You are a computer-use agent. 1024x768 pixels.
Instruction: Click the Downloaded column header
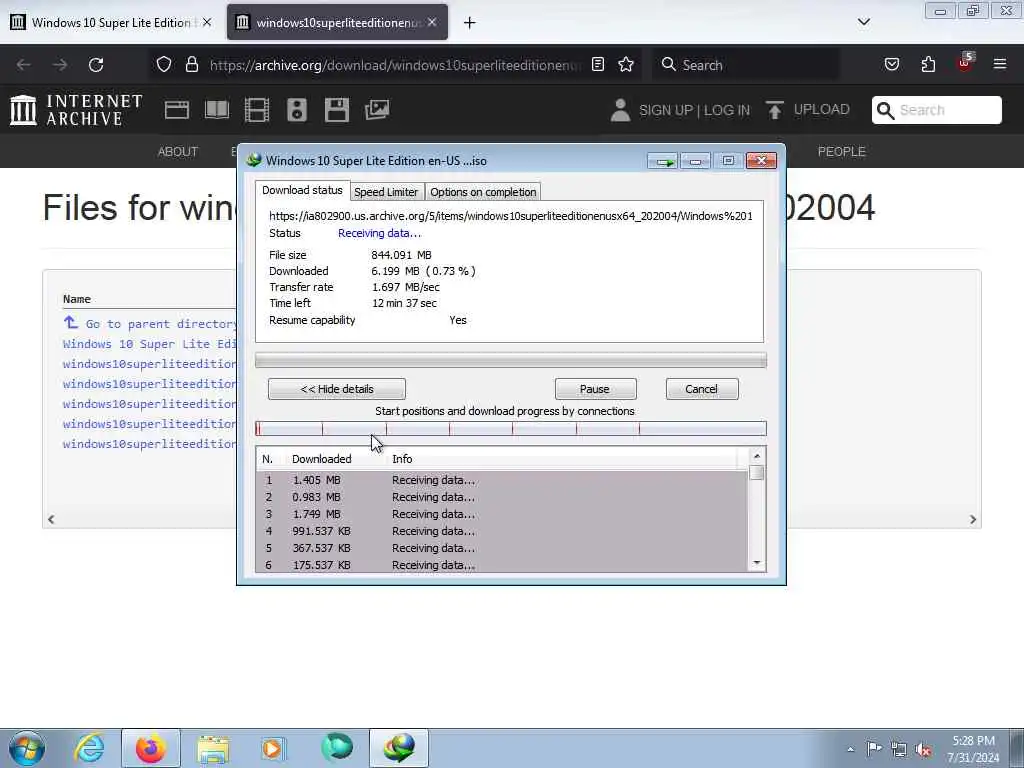pos(321,459)
